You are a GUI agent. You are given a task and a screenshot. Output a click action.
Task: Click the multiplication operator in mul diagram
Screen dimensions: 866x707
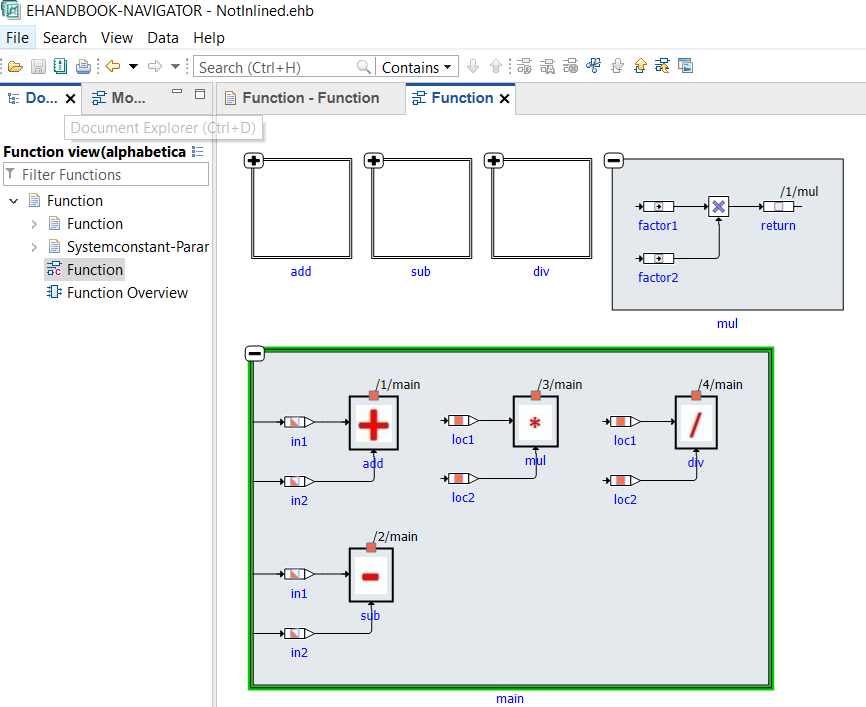[718, 206]
